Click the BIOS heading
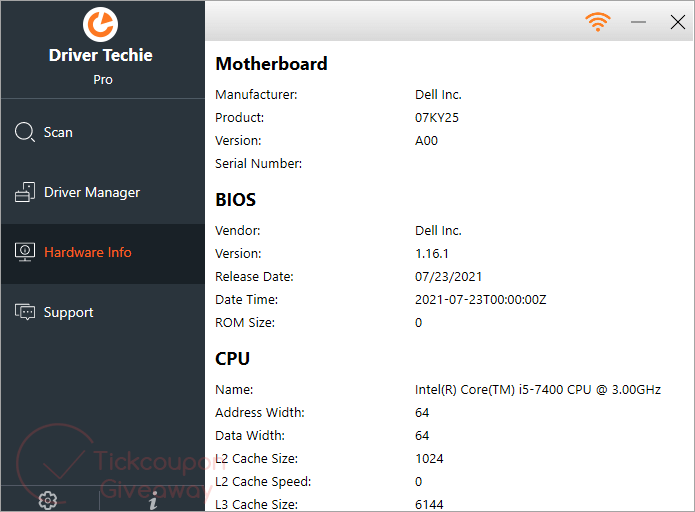Screen dimensions: 695x512 click(x=235, y=200)
